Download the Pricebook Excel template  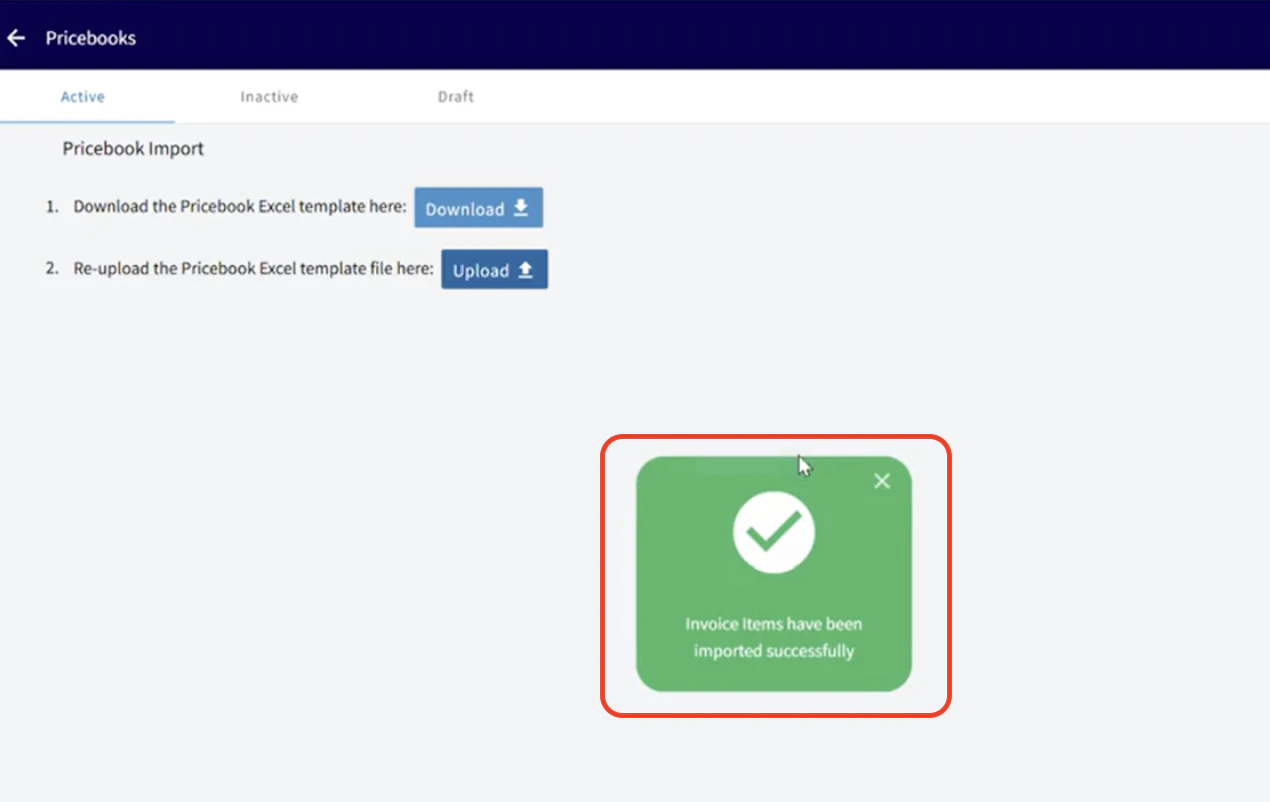(479, 208)
